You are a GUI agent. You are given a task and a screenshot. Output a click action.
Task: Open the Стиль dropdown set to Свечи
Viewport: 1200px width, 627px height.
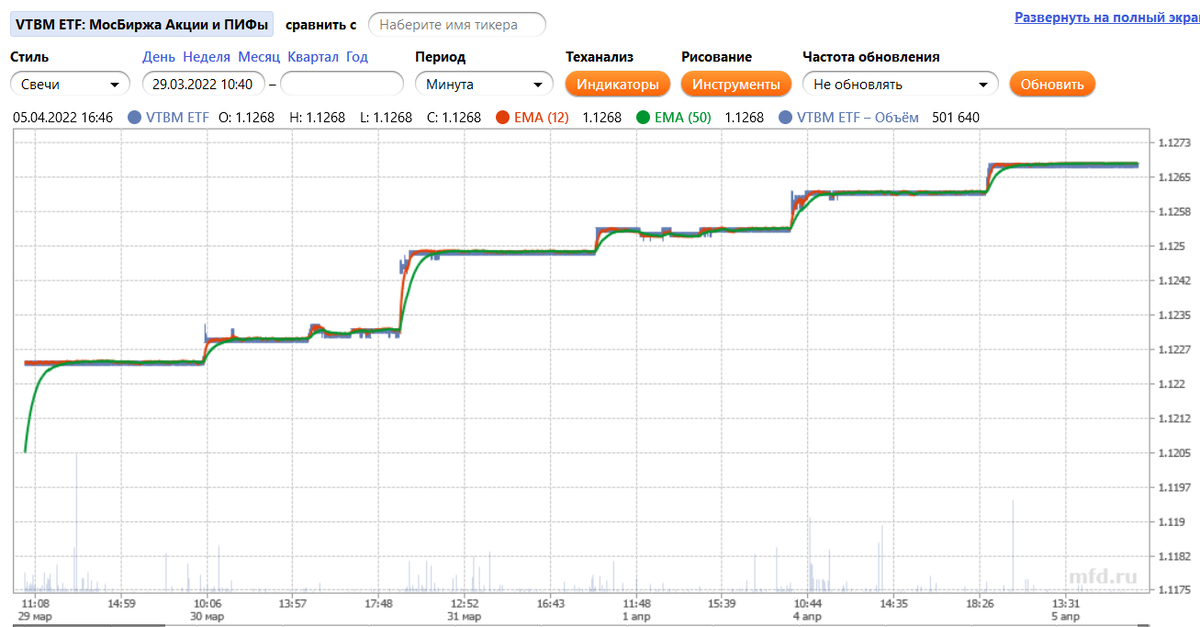click(70, 84)
